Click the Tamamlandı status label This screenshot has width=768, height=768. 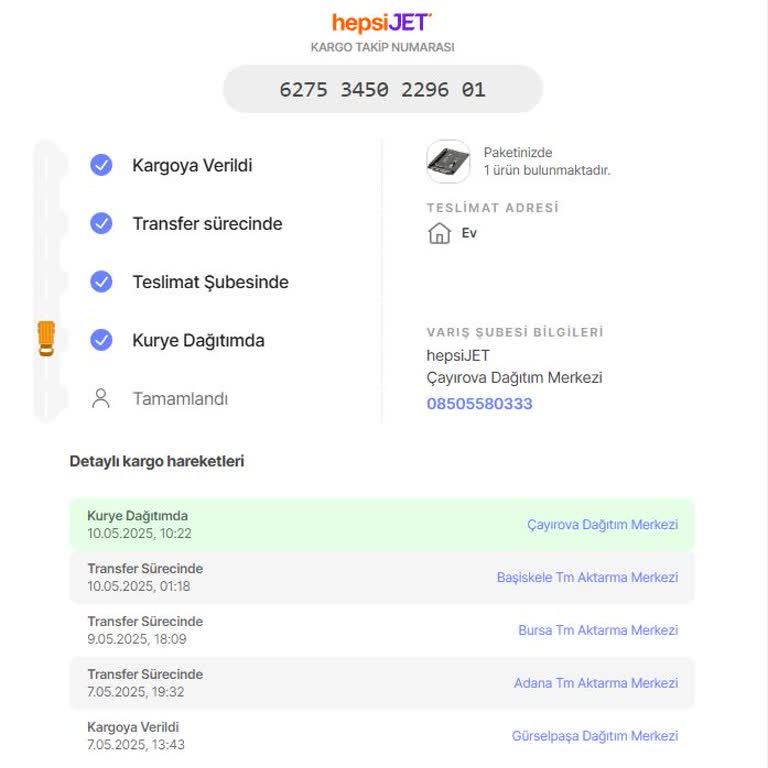(x=180, y=399)
